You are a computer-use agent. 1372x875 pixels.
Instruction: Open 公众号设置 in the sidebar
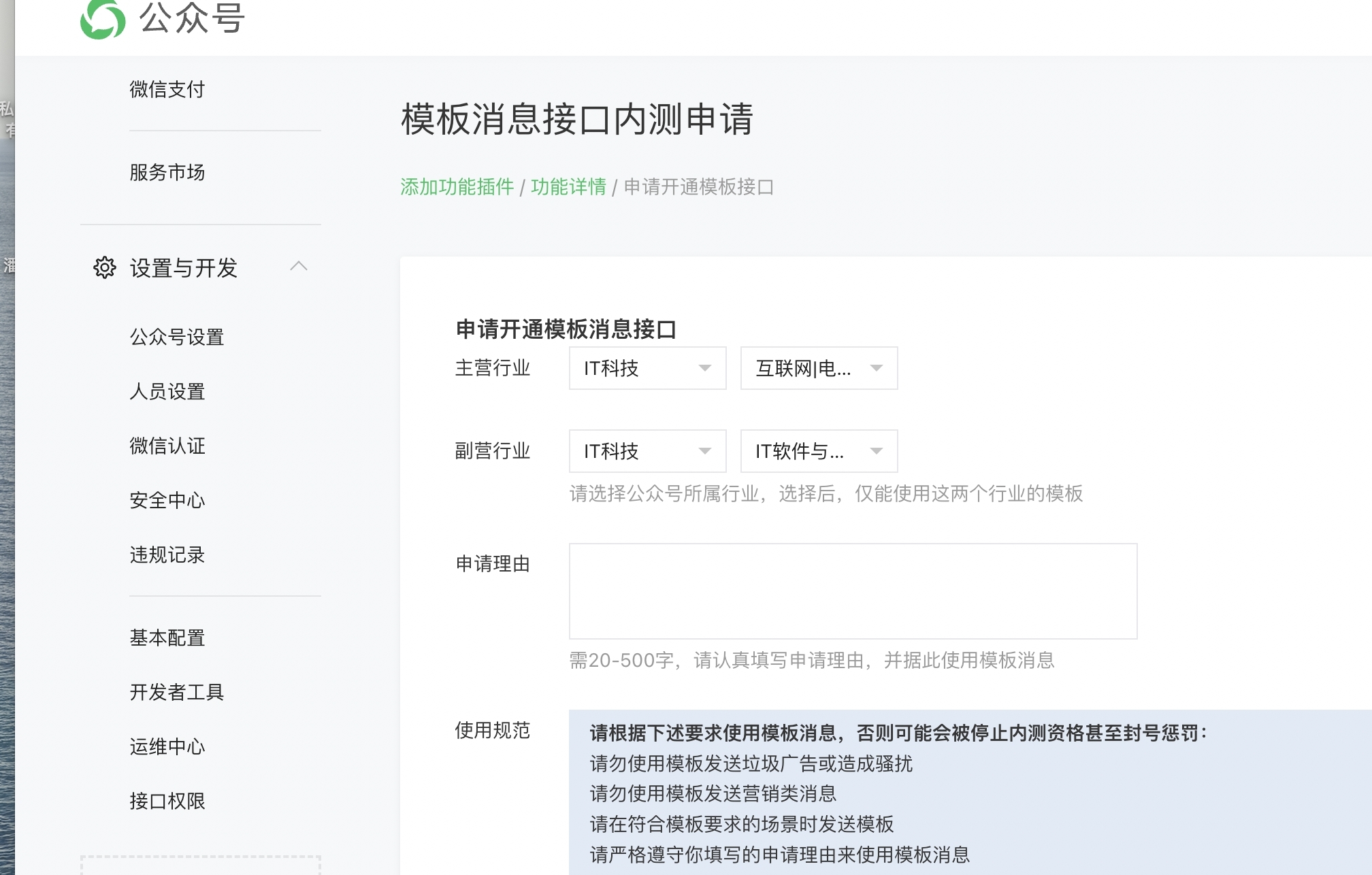pos(177,337)
